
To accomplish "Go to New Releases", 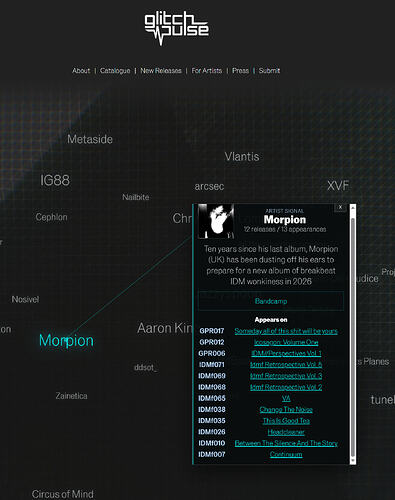I will pos(161,71).
